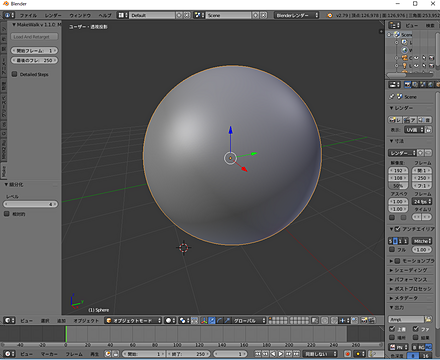Open the オブジェクト menu in viewport header

[86, 321]
